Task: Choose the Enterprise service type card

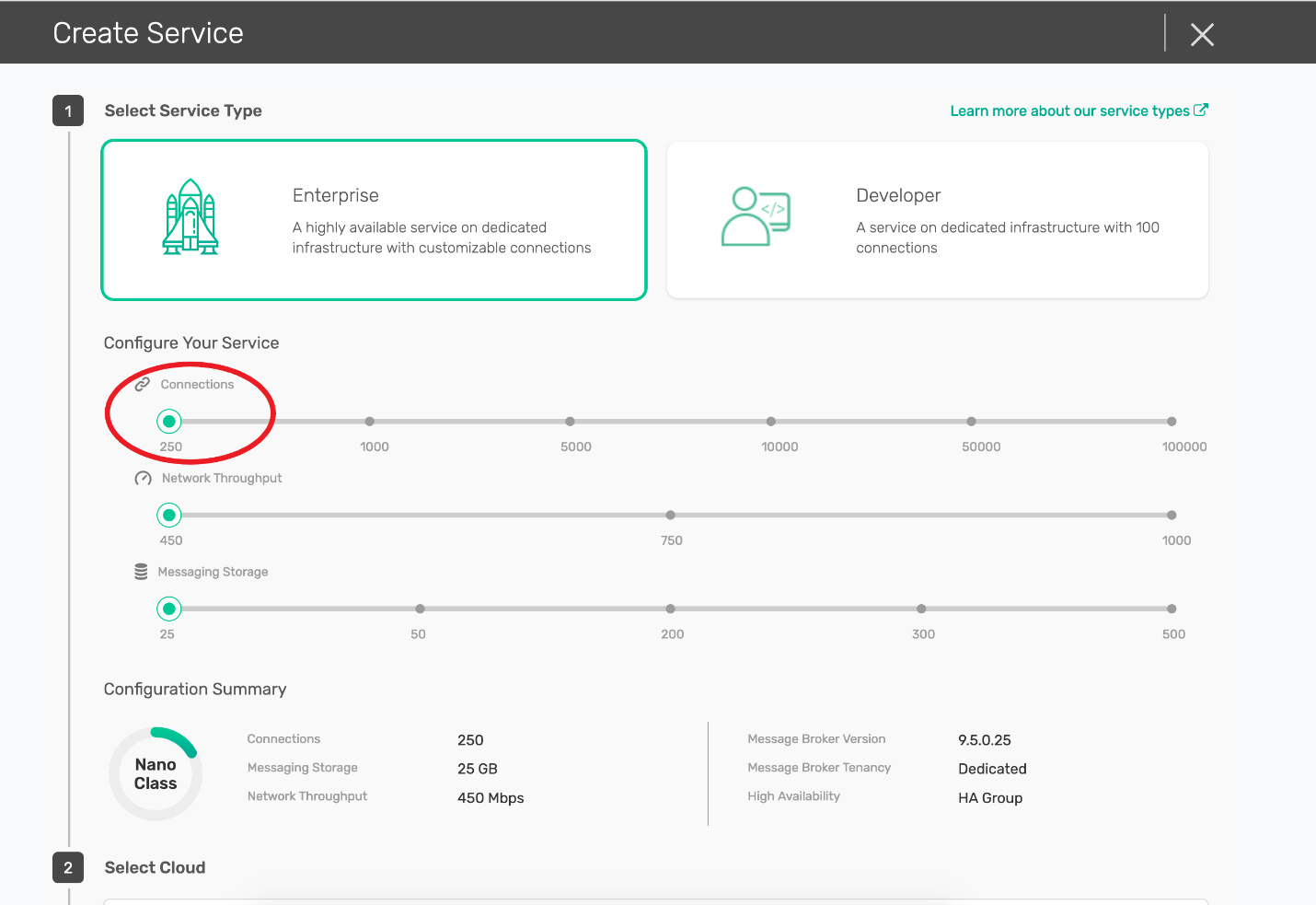Action: click(374, 220)
